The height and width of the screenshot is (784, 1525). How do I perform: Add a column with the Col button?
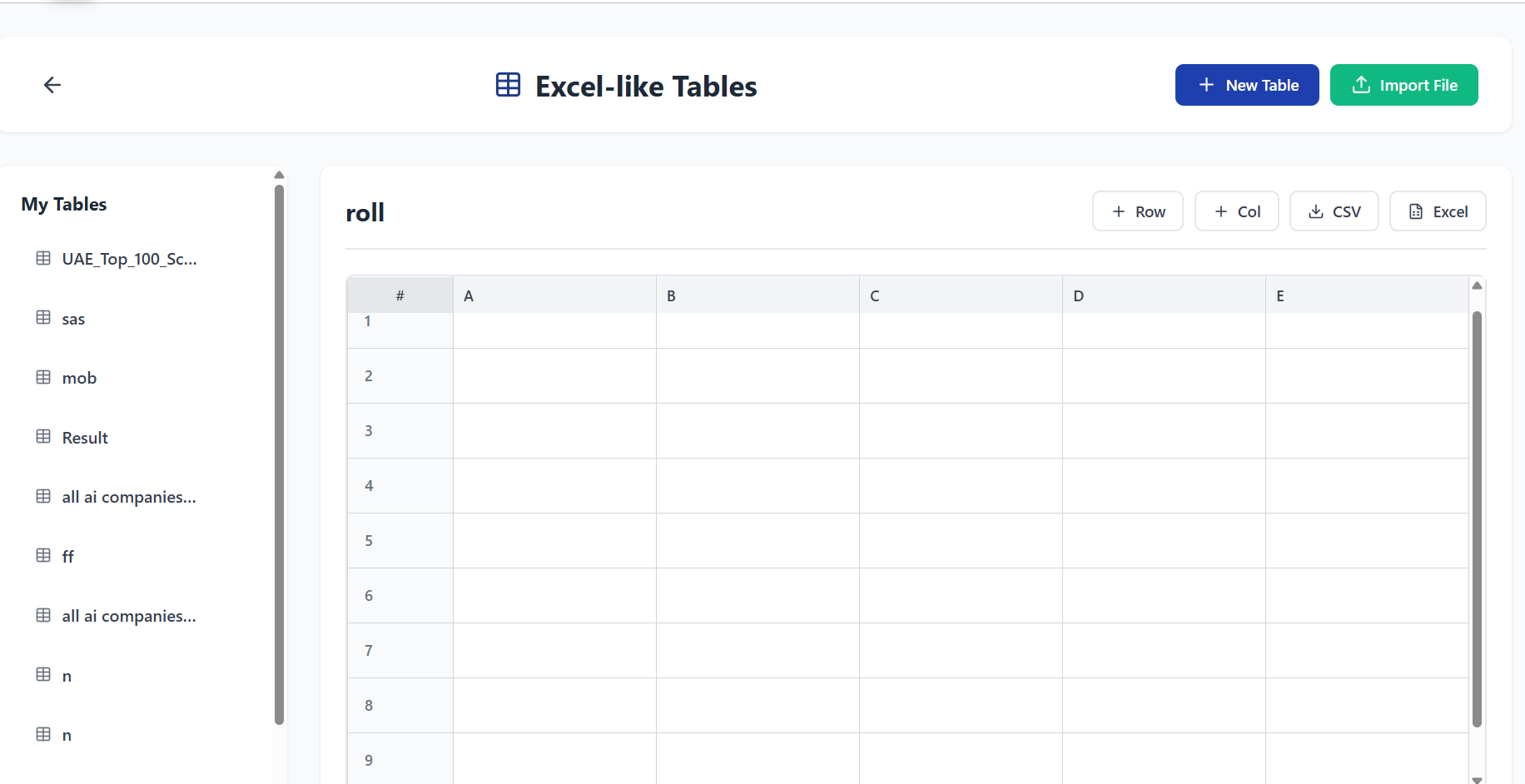(1236, 211)
